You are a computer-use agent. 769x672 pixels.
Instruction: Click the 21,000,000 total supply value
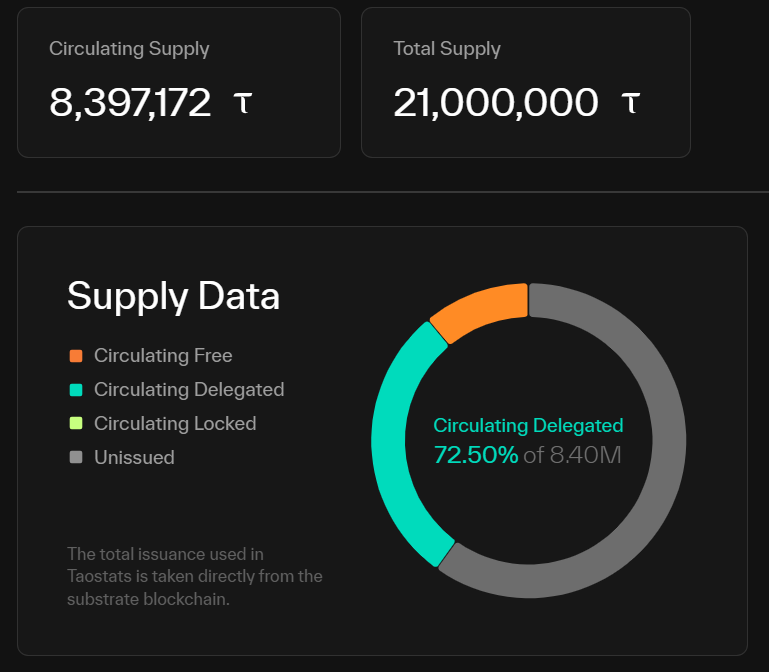[x=496, y=102]
